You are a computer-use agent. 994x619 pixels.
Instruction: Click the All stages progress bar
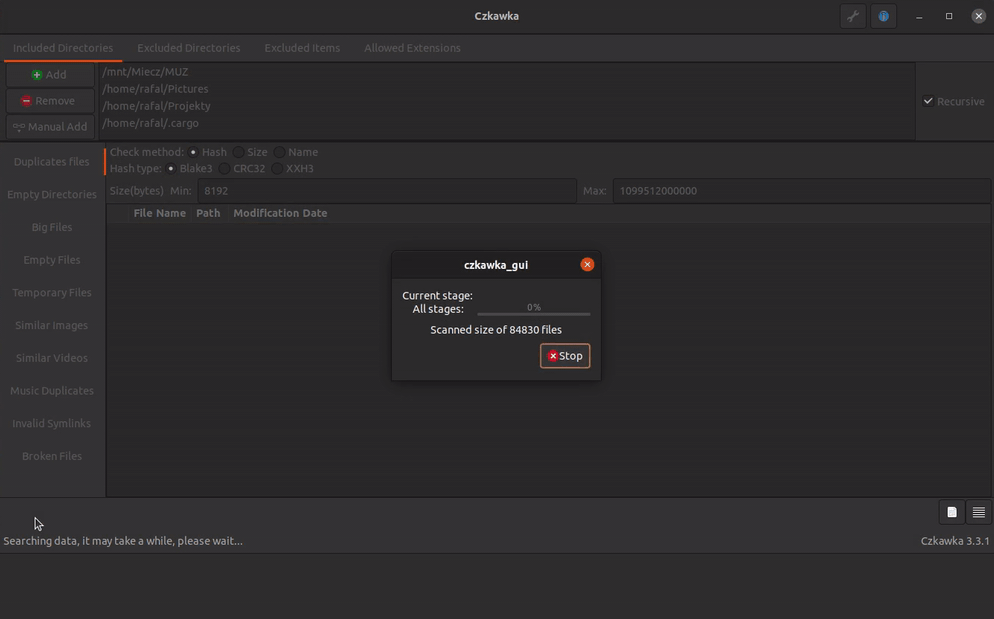coord(534,309)
